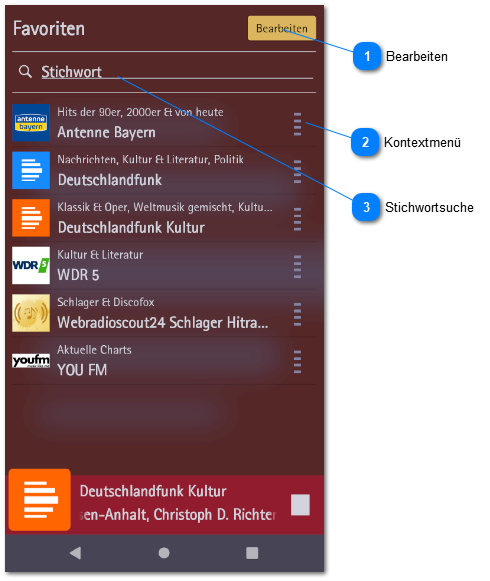490x581 pixels.
Task: Click the Favoriten heading
Action: pyautogui.click(x=49, y=29)
